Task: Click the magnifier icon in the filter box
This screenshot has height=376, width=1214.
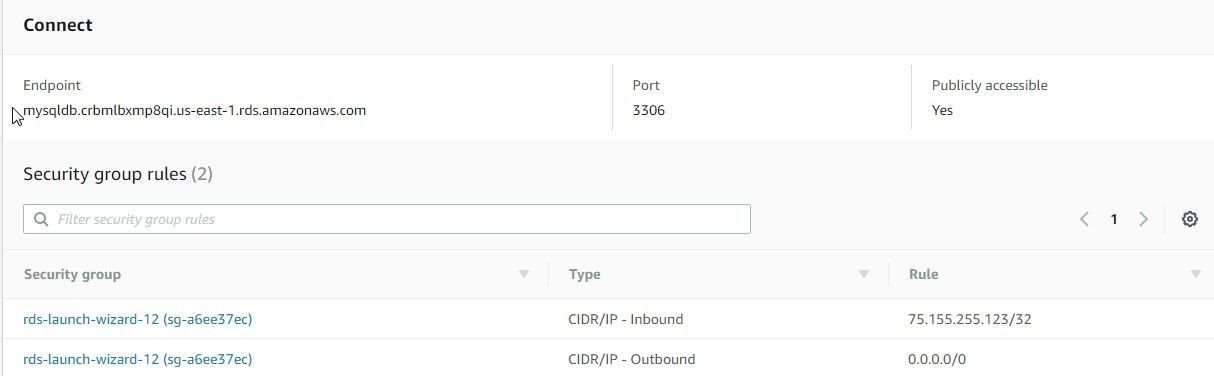Action: 41,219
